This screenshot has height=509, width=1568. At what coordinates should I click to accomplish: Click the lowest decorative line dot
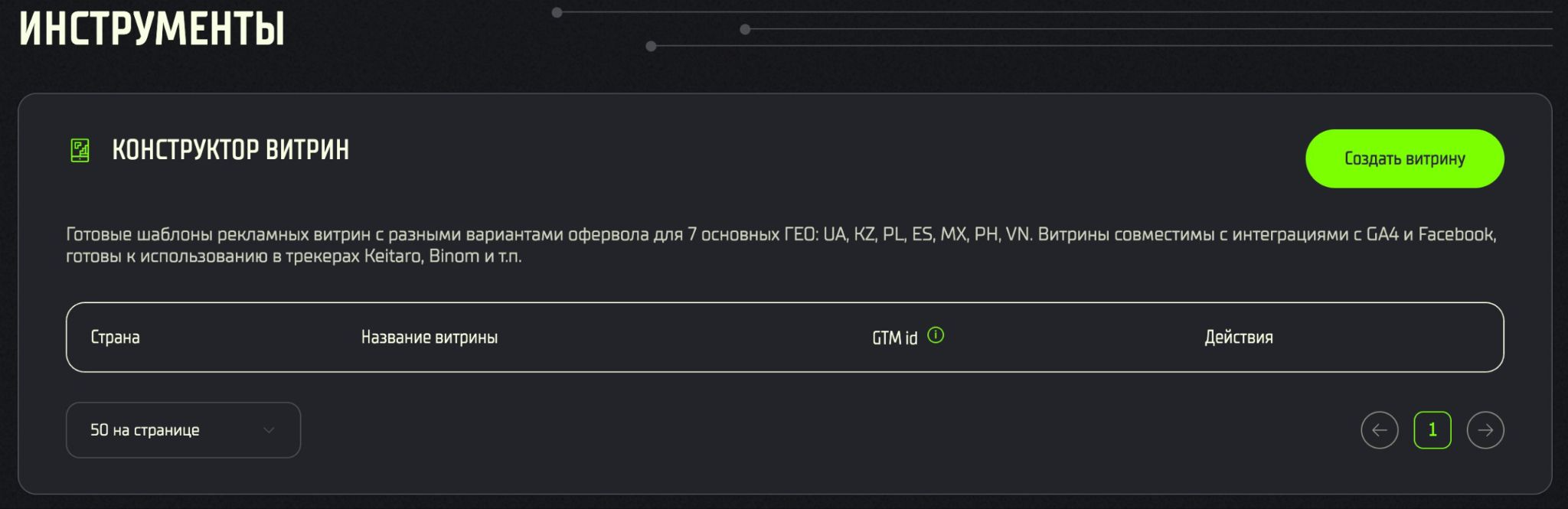coord(651,46)
